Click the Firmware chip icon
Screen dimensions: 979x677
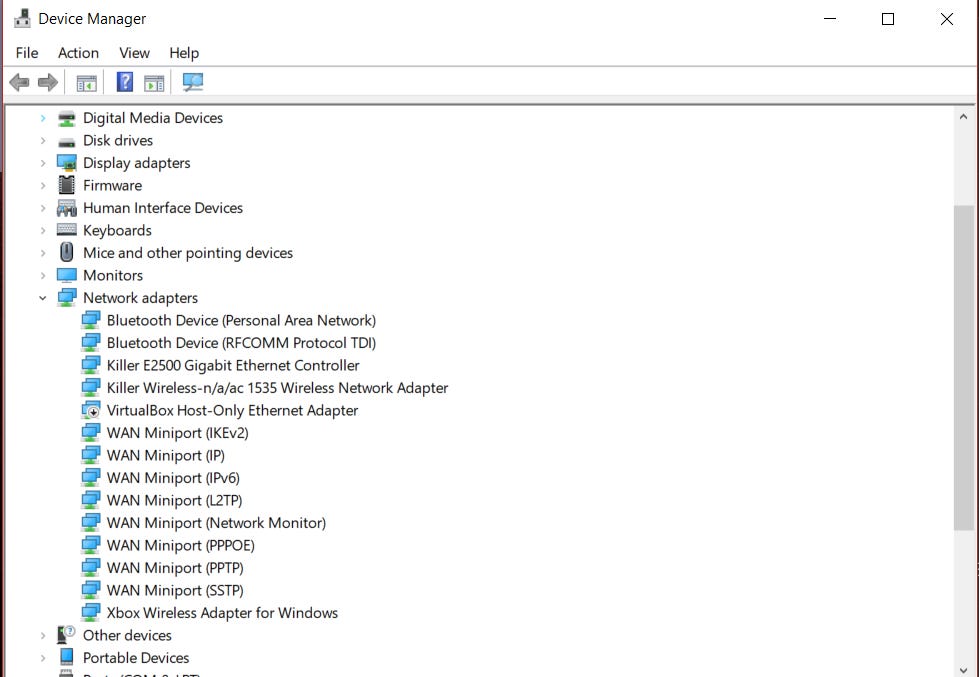66,185
